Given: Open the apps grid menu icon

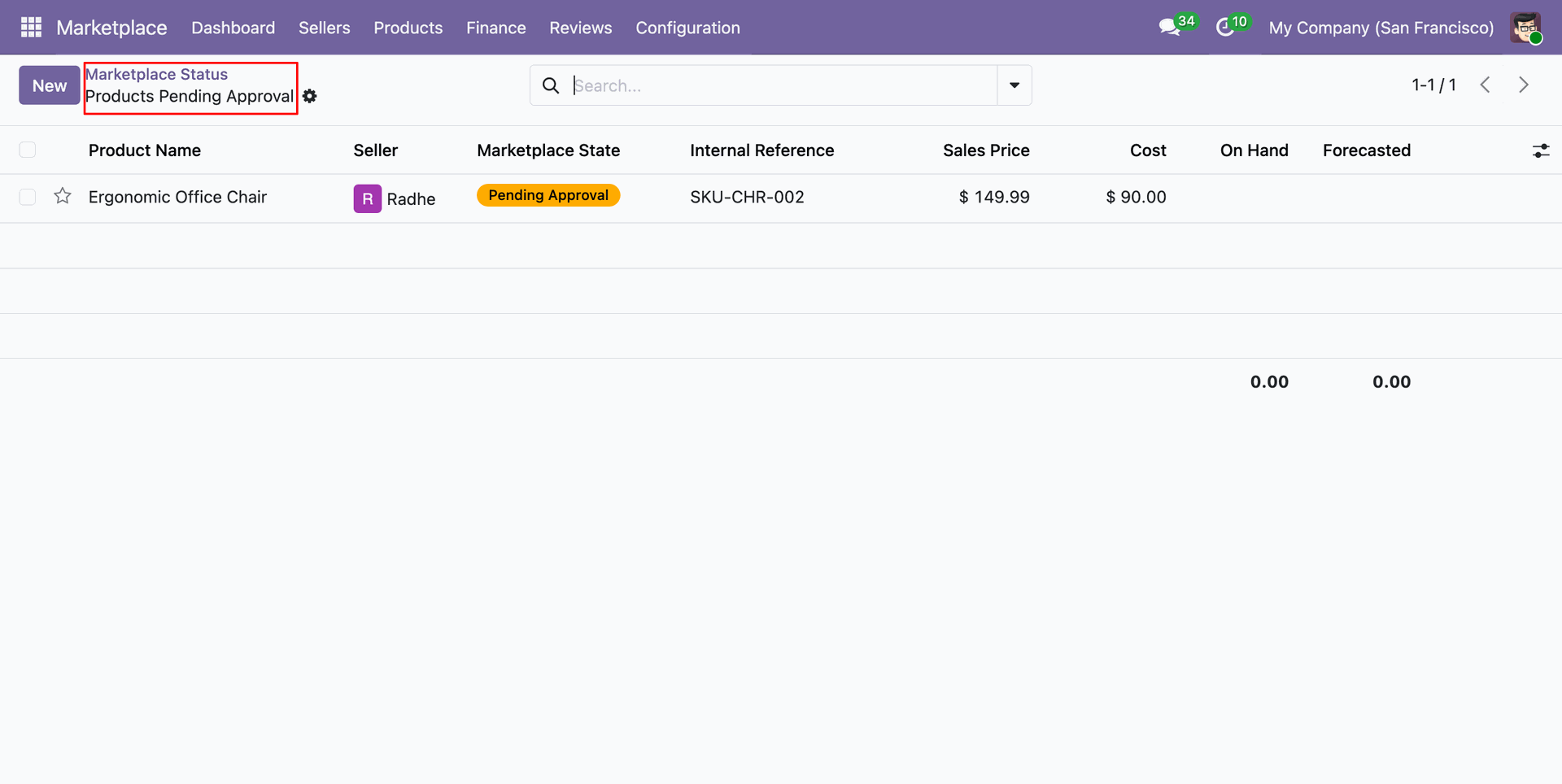Looking at the screenshot, I should click(x=31, y=28).
